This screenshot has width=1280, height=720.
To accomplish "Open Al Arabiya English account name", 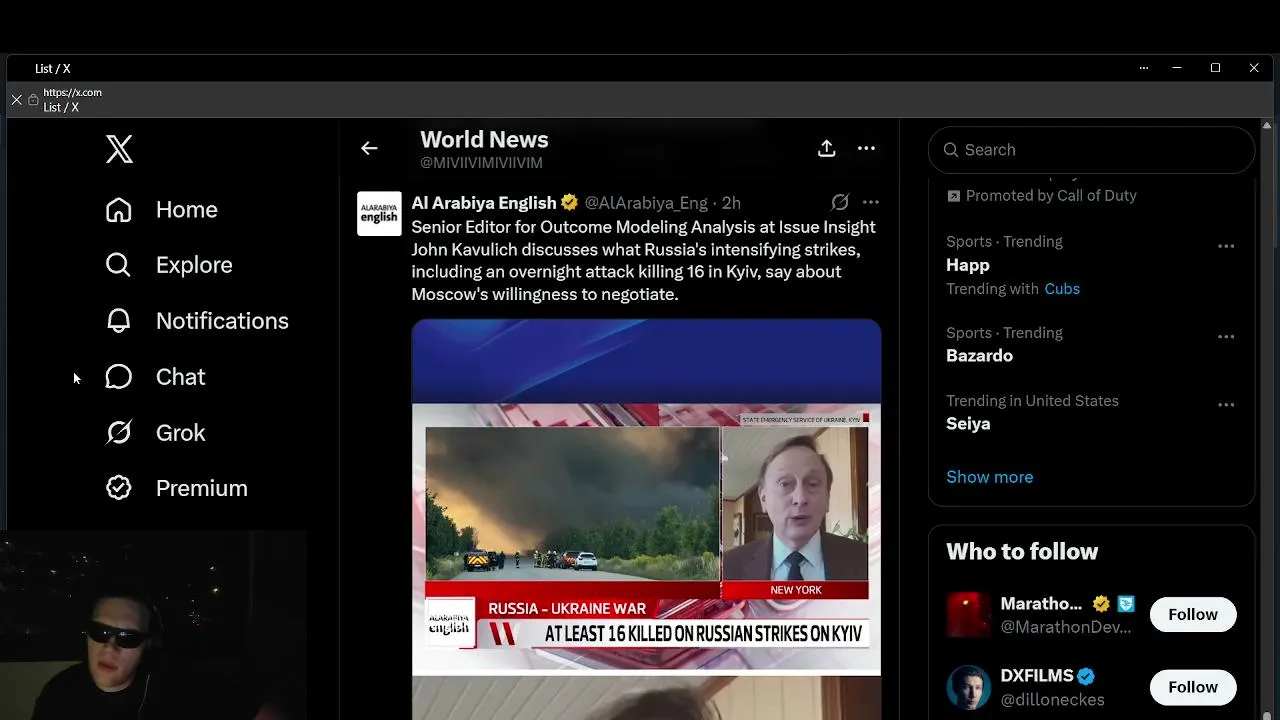I will (x=484, y=203).
